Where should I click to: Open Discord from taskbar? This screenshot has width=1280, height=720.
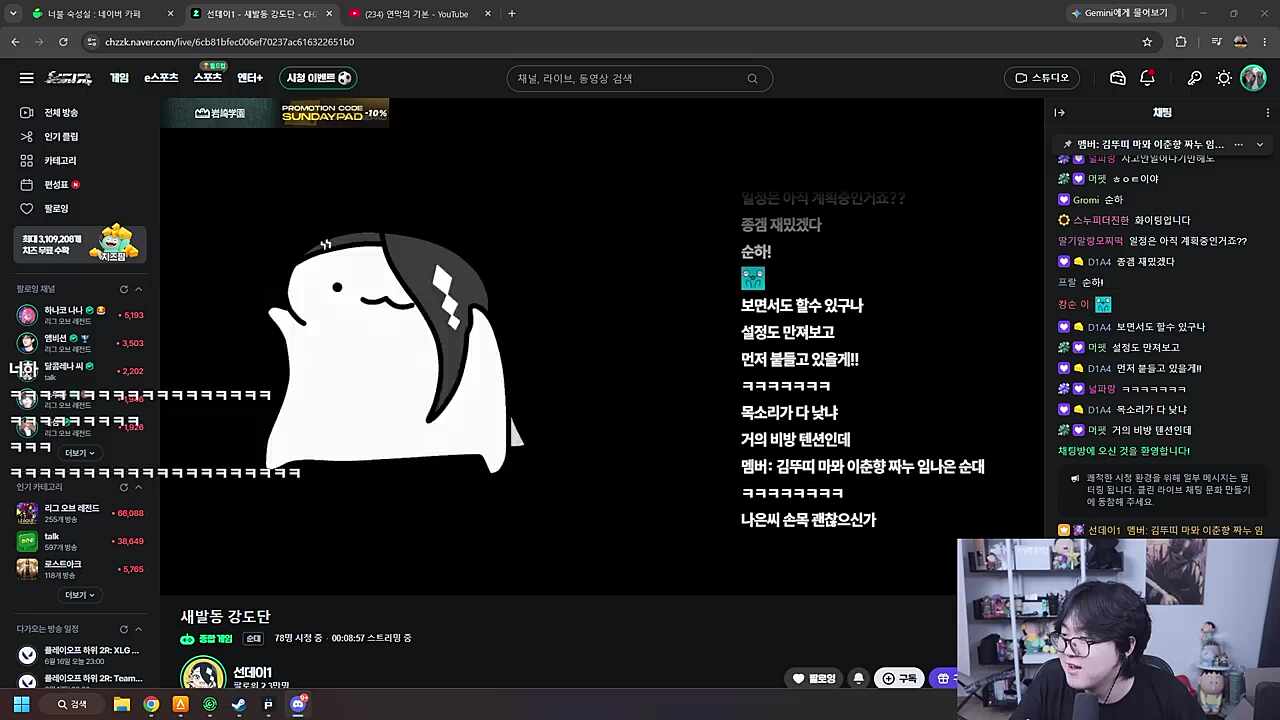[x=298, y=704]
